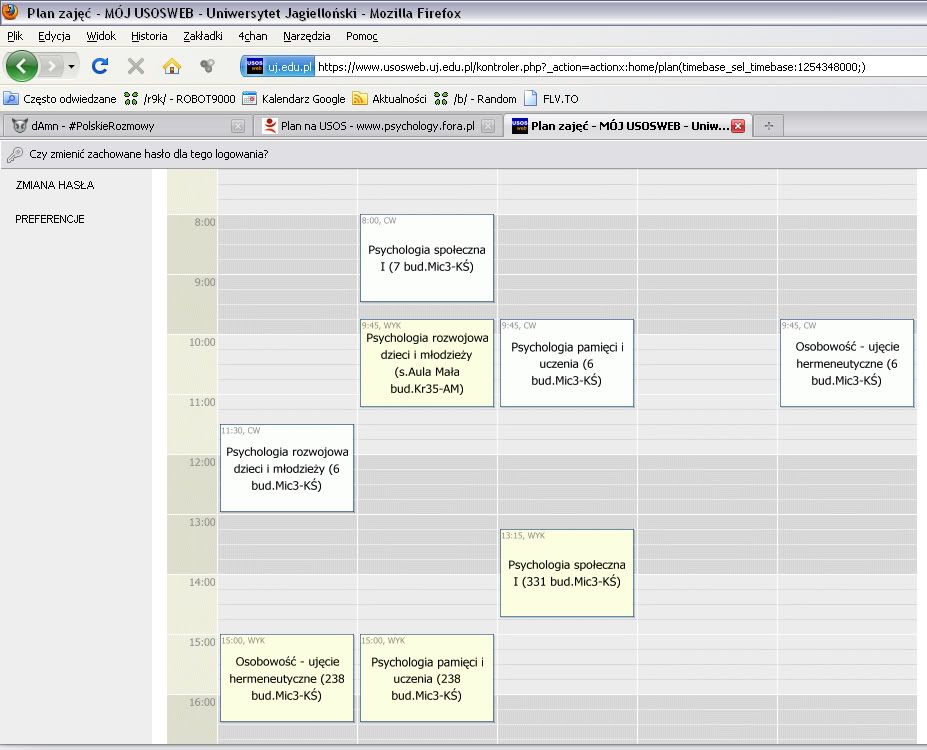Click the Stop loading X icon

(136, 66)
